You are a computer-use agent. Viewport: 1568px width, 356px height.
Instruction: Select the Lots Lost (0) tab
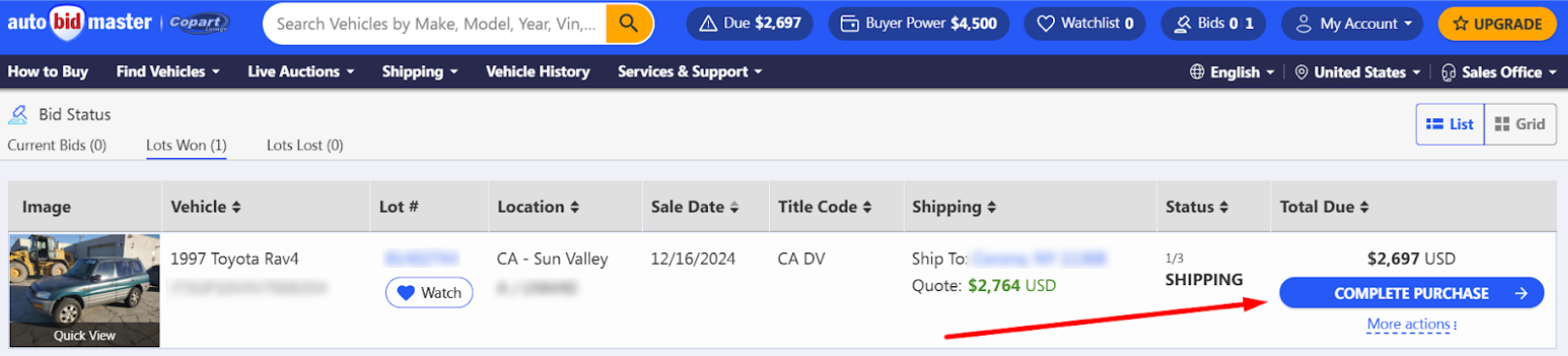pyautogui.click(x=304, y=146)
